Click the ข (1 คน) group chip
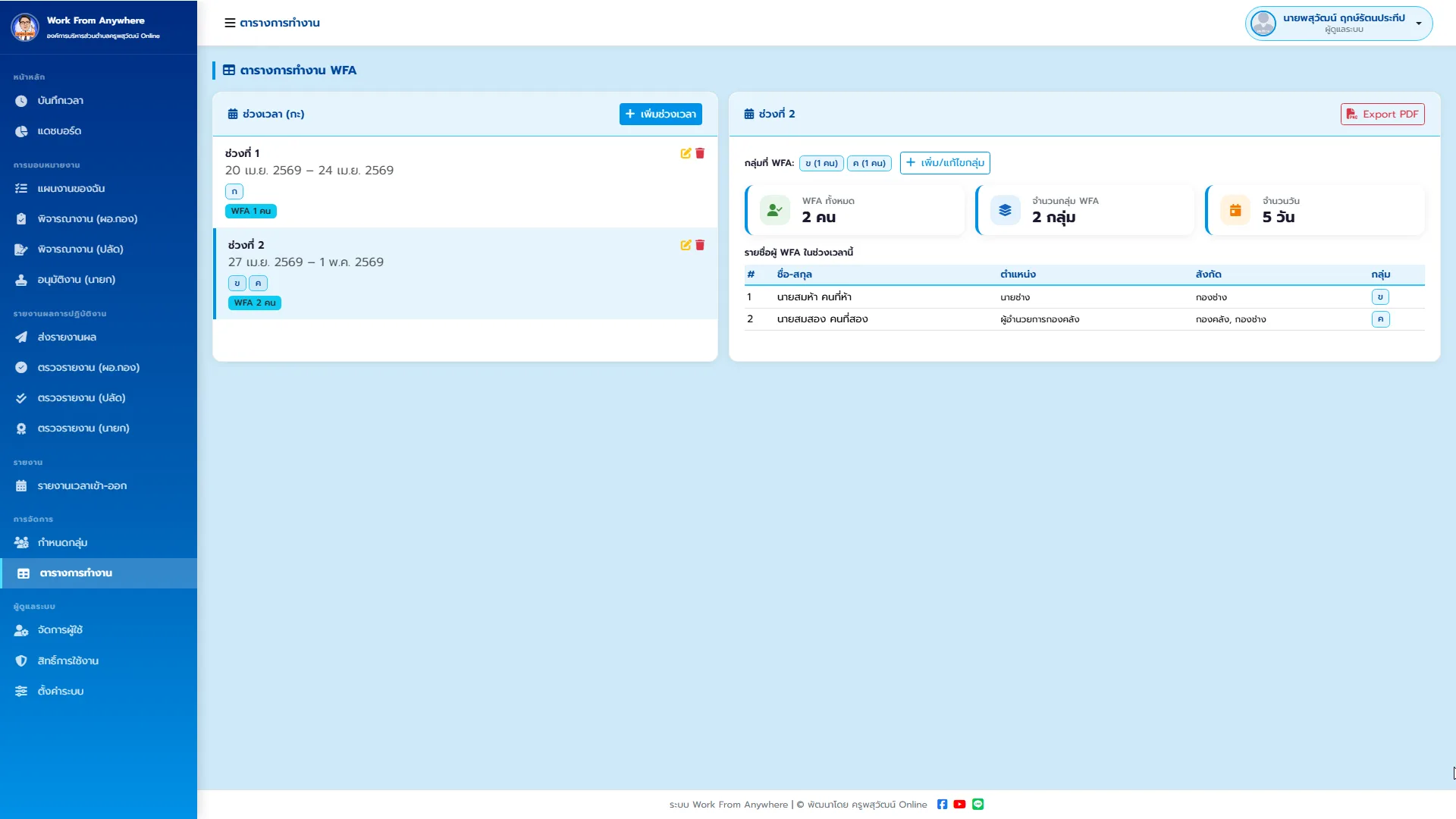The height and width of the screenshot is (819, 1456). click(821, 163)
